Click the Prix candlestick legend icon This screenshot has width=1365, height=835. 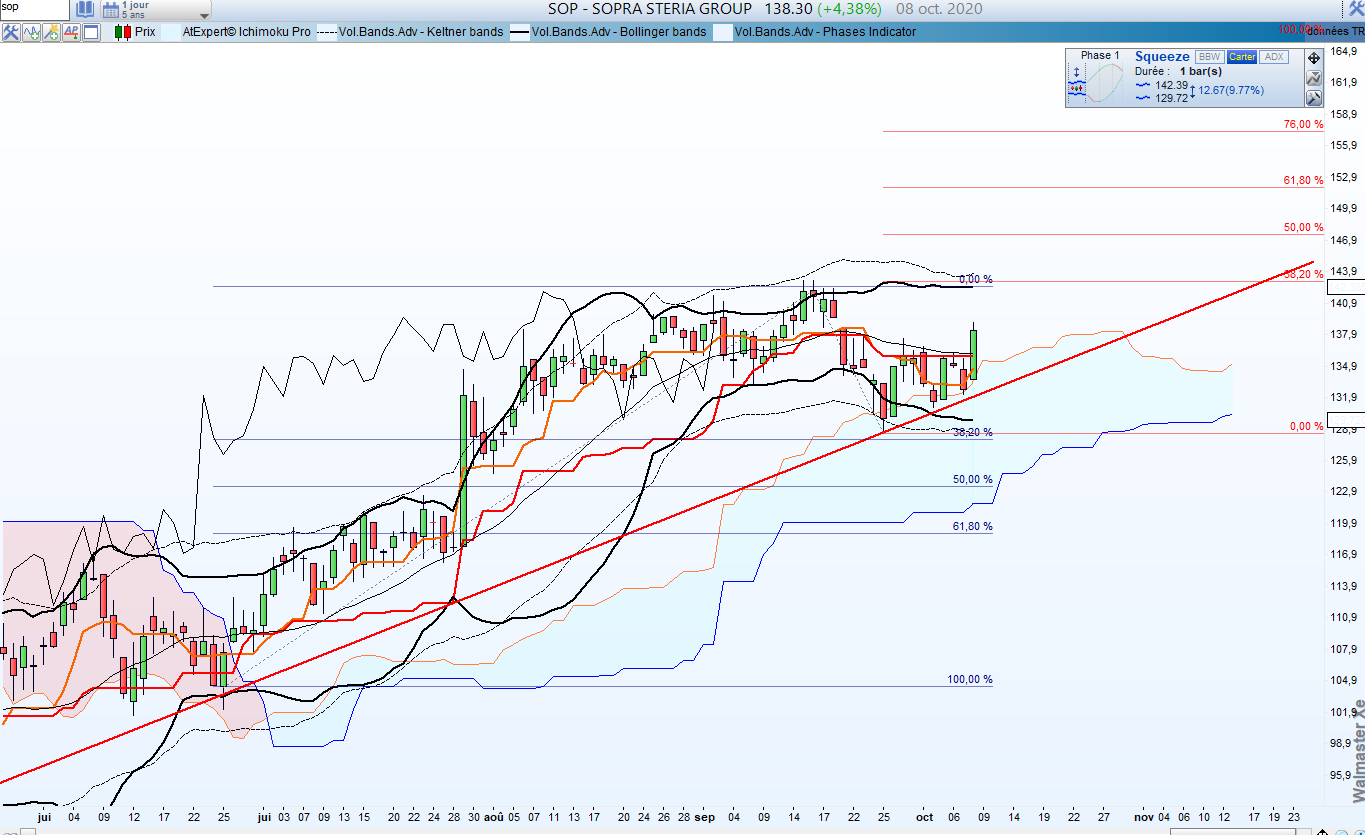[x=123, y=32]
